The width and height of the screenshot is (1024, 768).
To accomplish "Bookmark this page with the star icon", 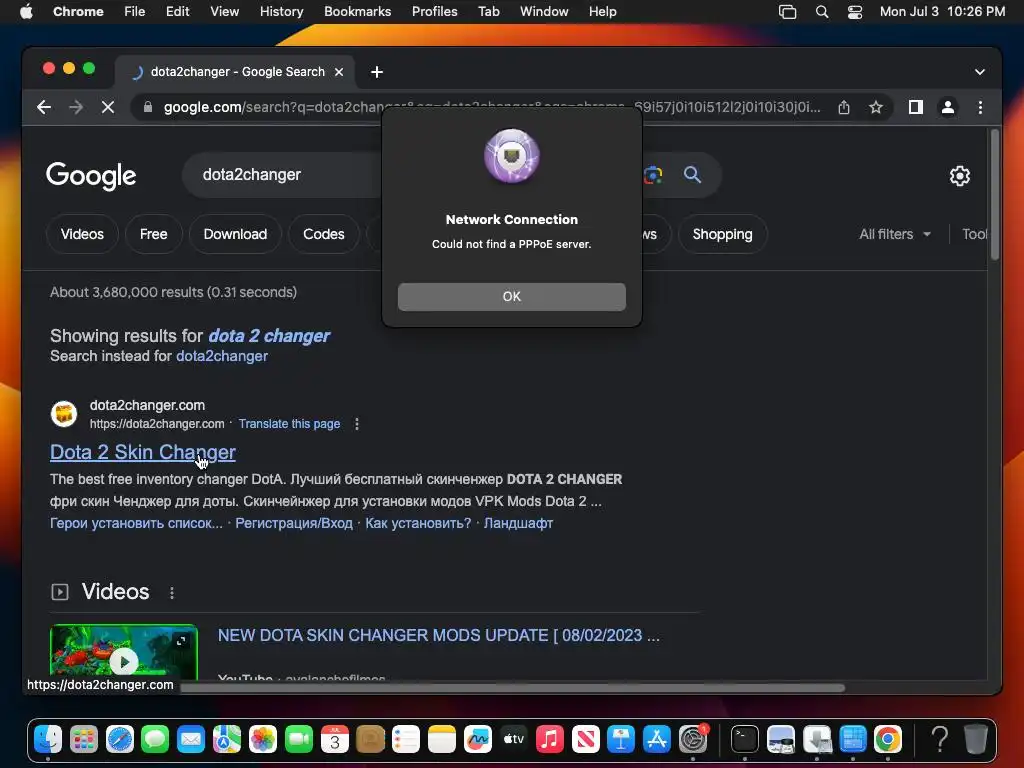I will pos(876,107).
